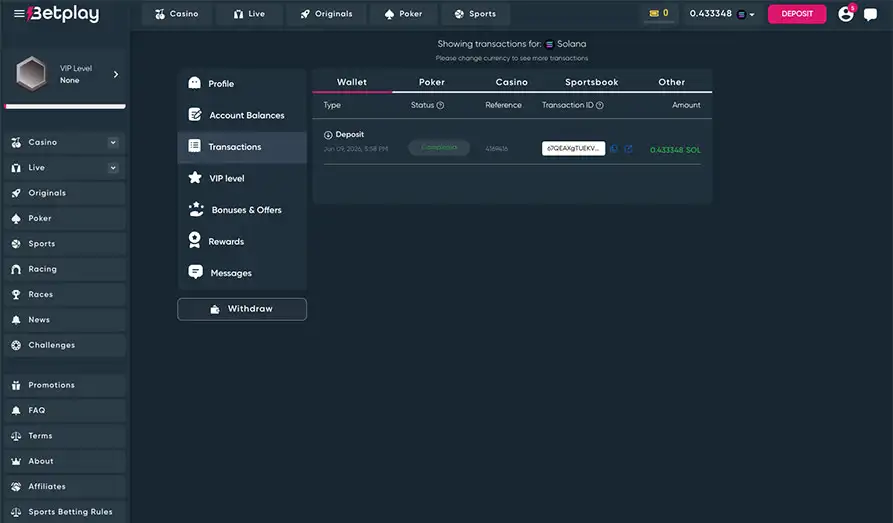Image resolution: width=893 pixels, height=523 pixels.
Task: Open sidebar Affiliates link
Action: pos(64,487)
